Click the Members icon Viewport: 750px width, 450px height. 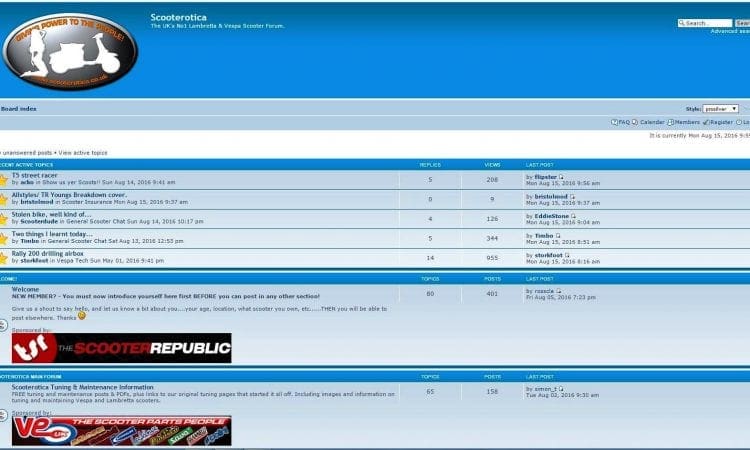click(x=671, y=122)
